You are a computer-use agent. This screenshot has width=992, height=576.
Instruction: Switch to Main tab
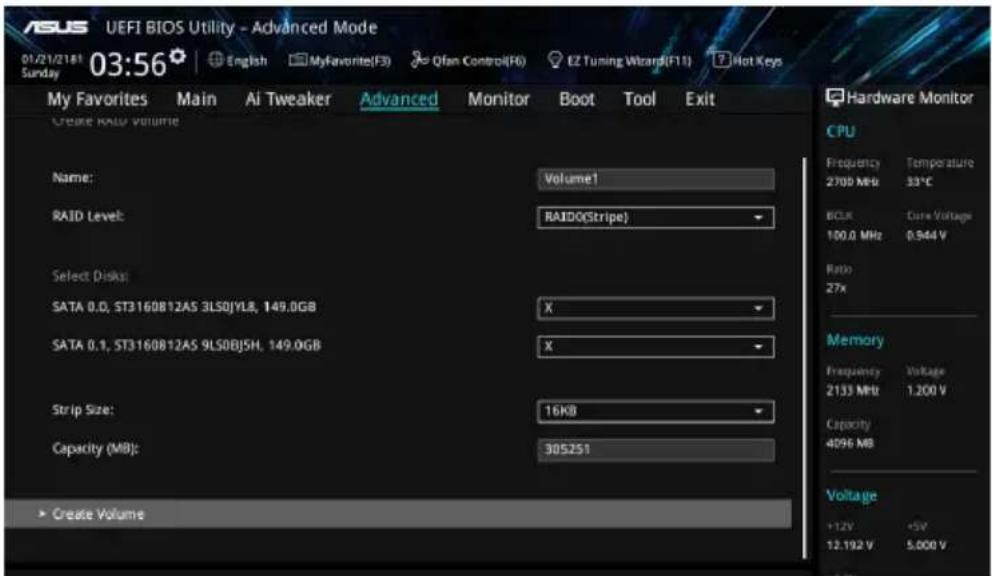197,99
